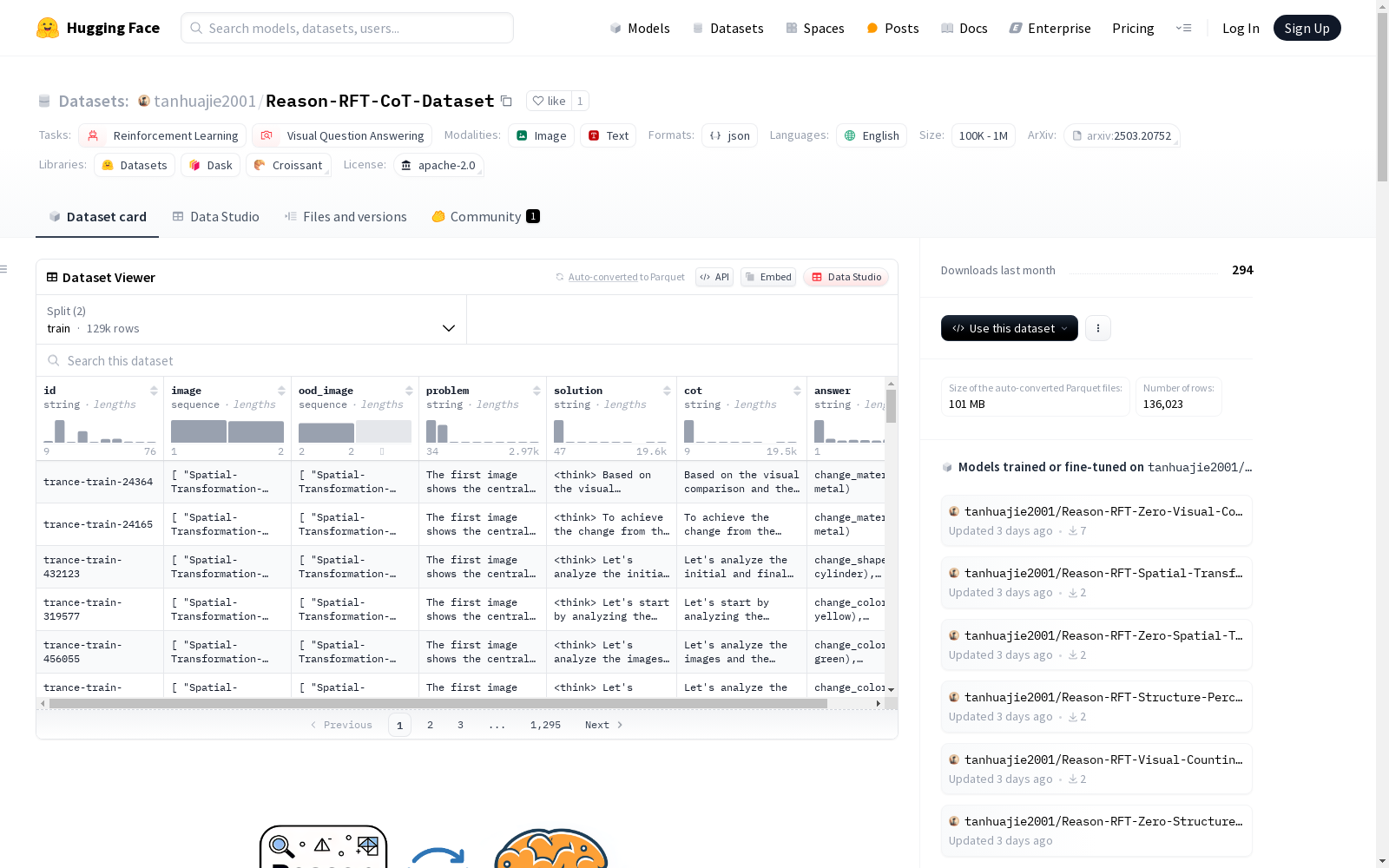Open the Reinforcement Learning task tag

click(x=162, y=135)
